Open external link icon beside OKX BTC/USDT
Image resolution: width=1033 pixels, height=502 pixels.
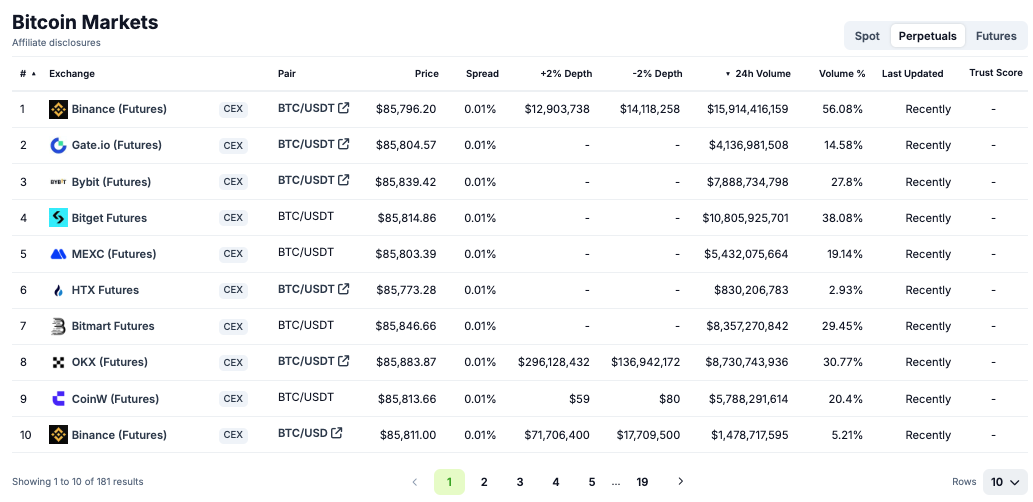click(344, 361)
